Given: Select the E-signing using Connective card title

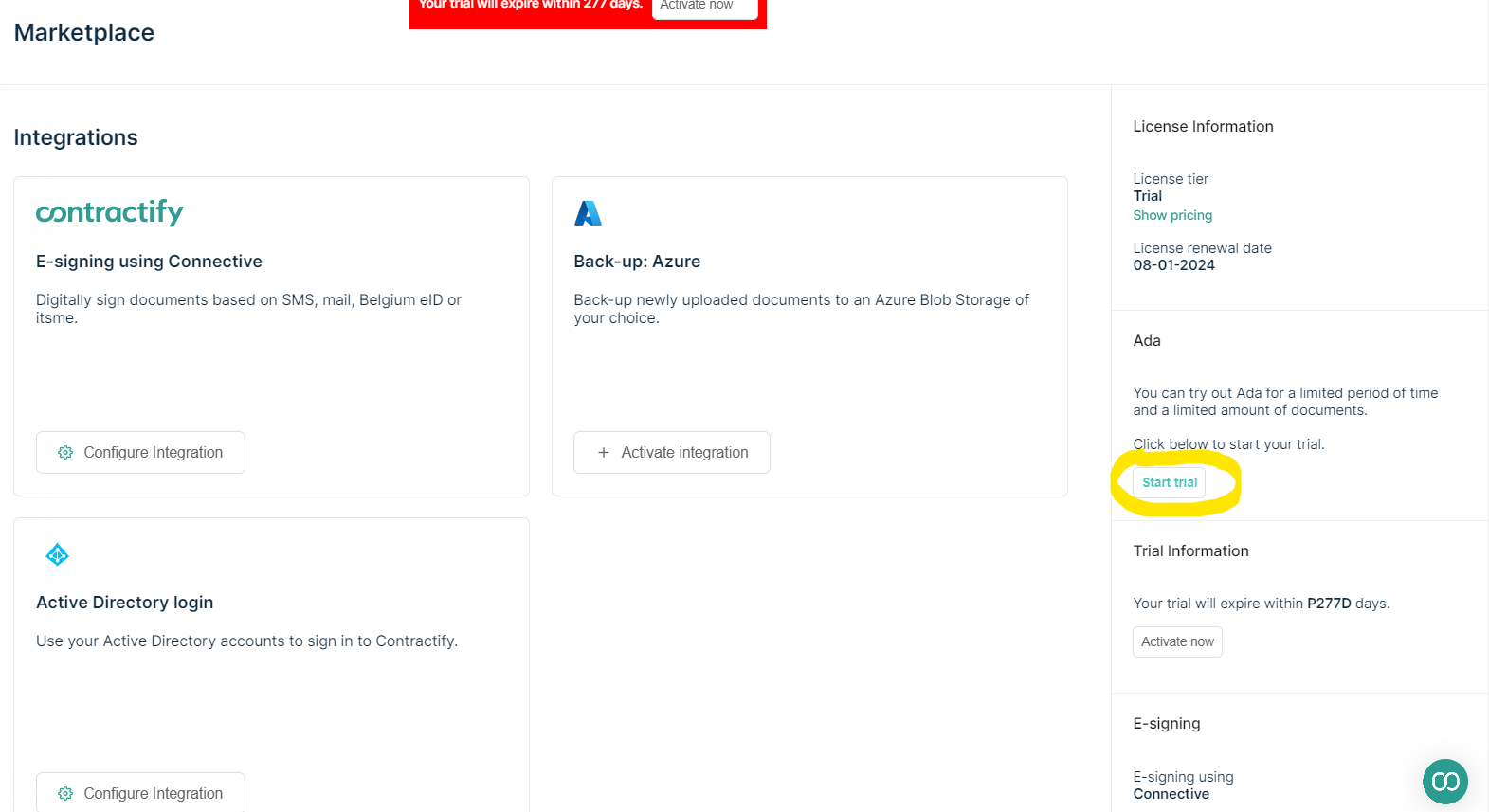Looking at the screenshot, I should tap(149, 262).
